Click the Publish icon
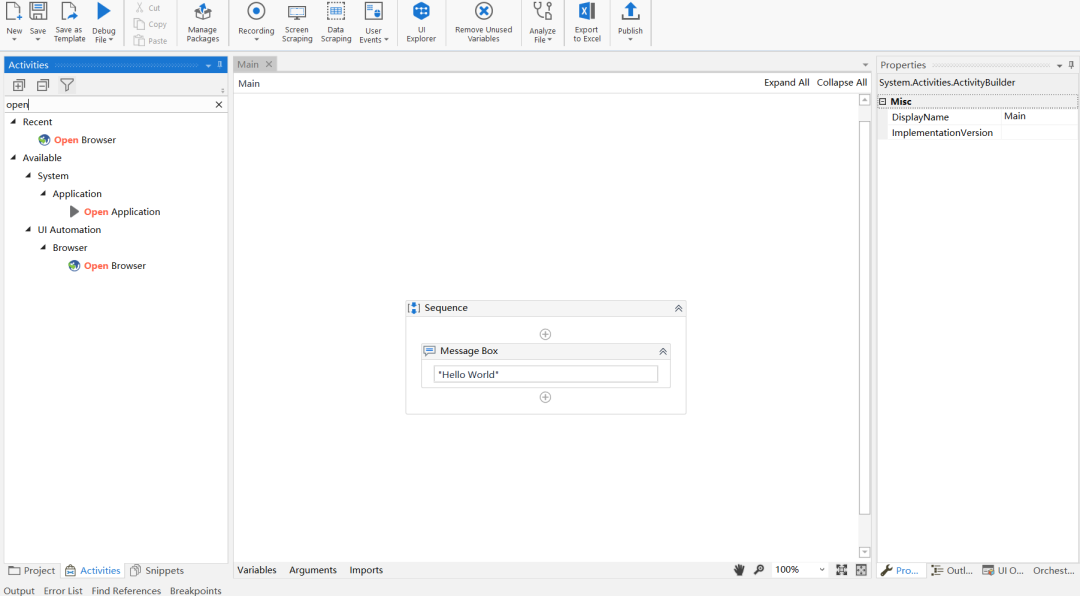This screenshot has width=1080, height=596. [x=630, y=11]
